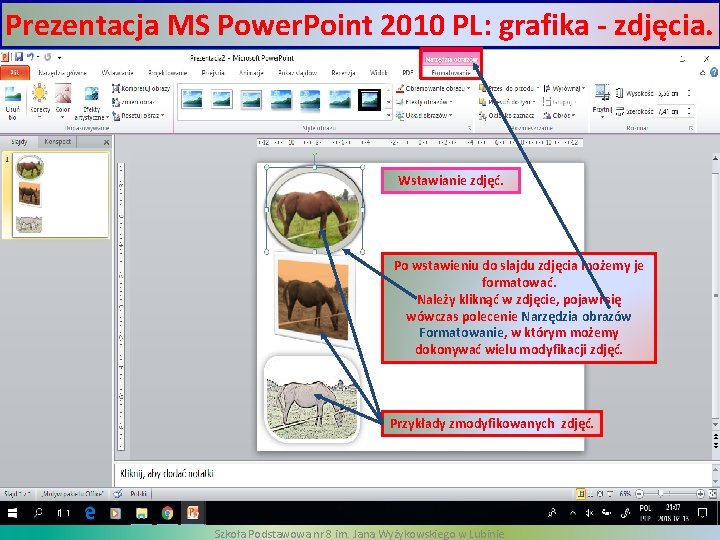720x540 pixels.
Task: Click the Normal view button in status bar
Action: (x=581, y=494)
